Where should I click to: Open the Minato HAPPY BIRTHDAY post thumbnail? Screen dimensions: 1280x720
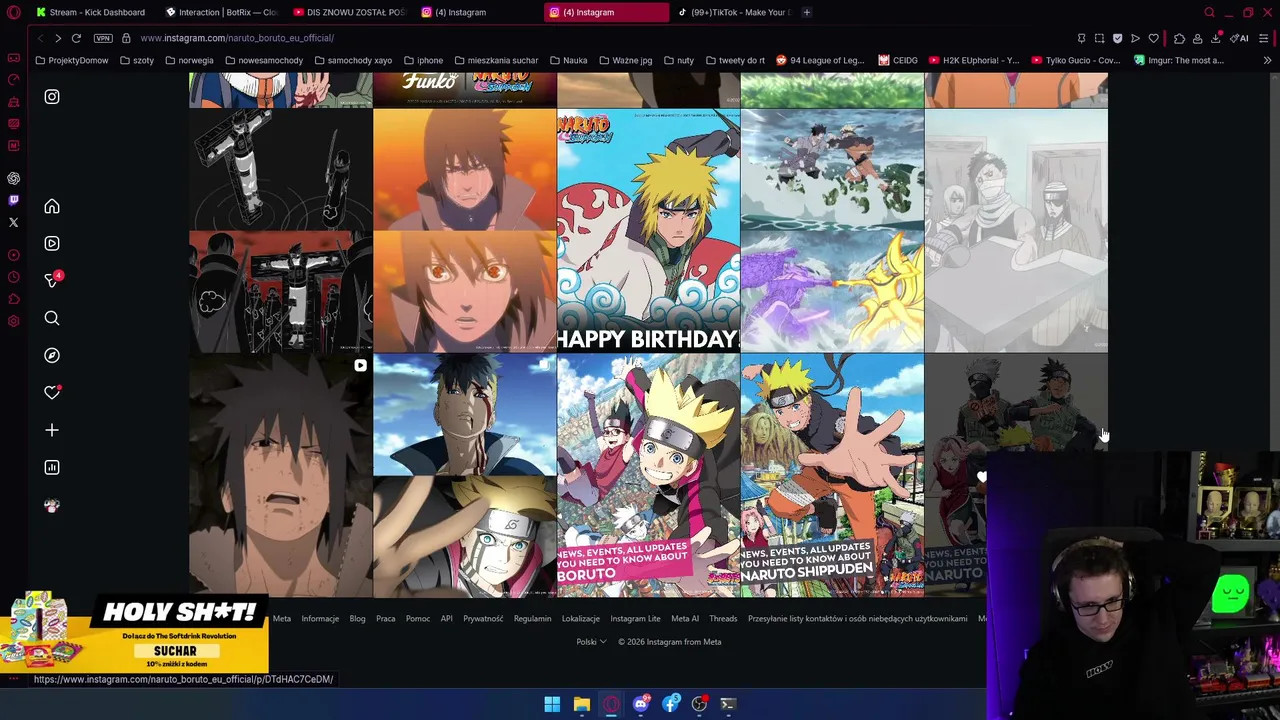(648, 231)
